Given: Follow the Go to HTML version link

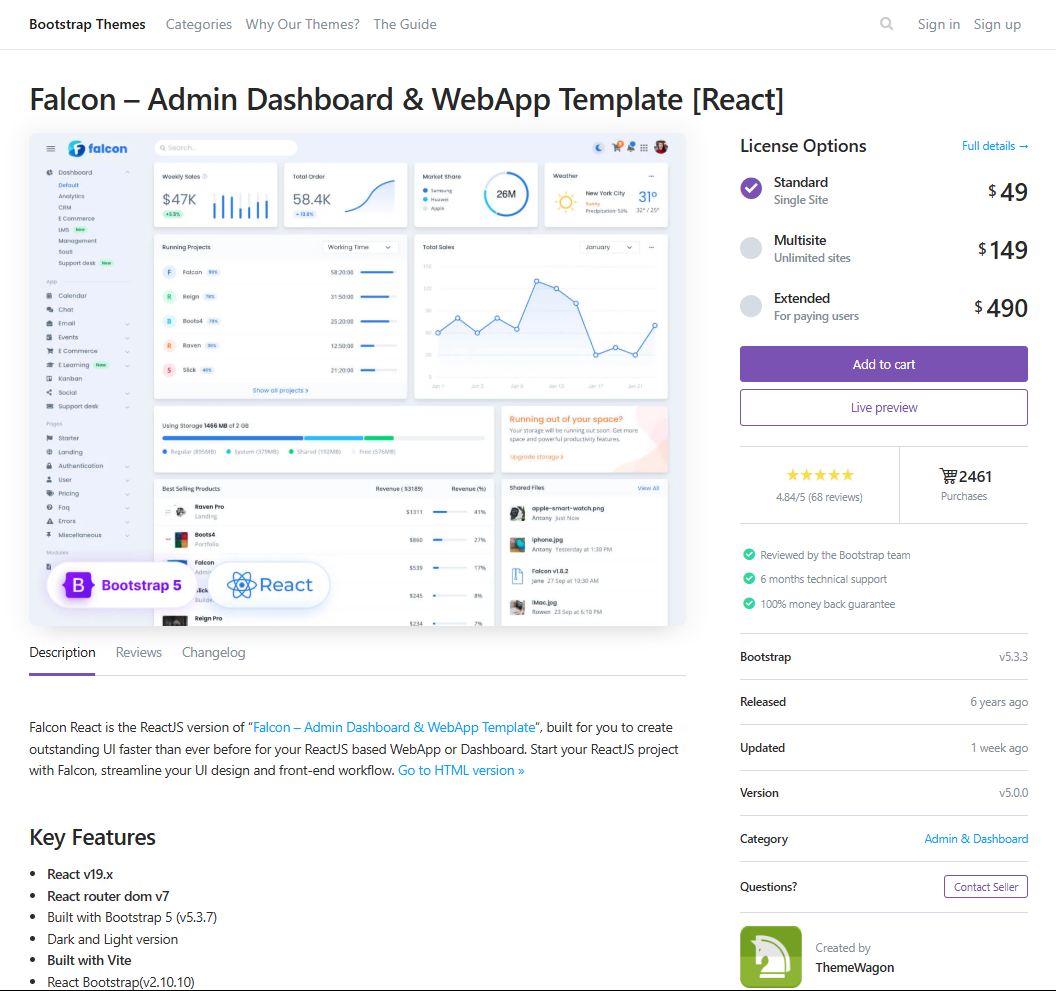Looking at the screenshot, I should click(x=461, y=770).
